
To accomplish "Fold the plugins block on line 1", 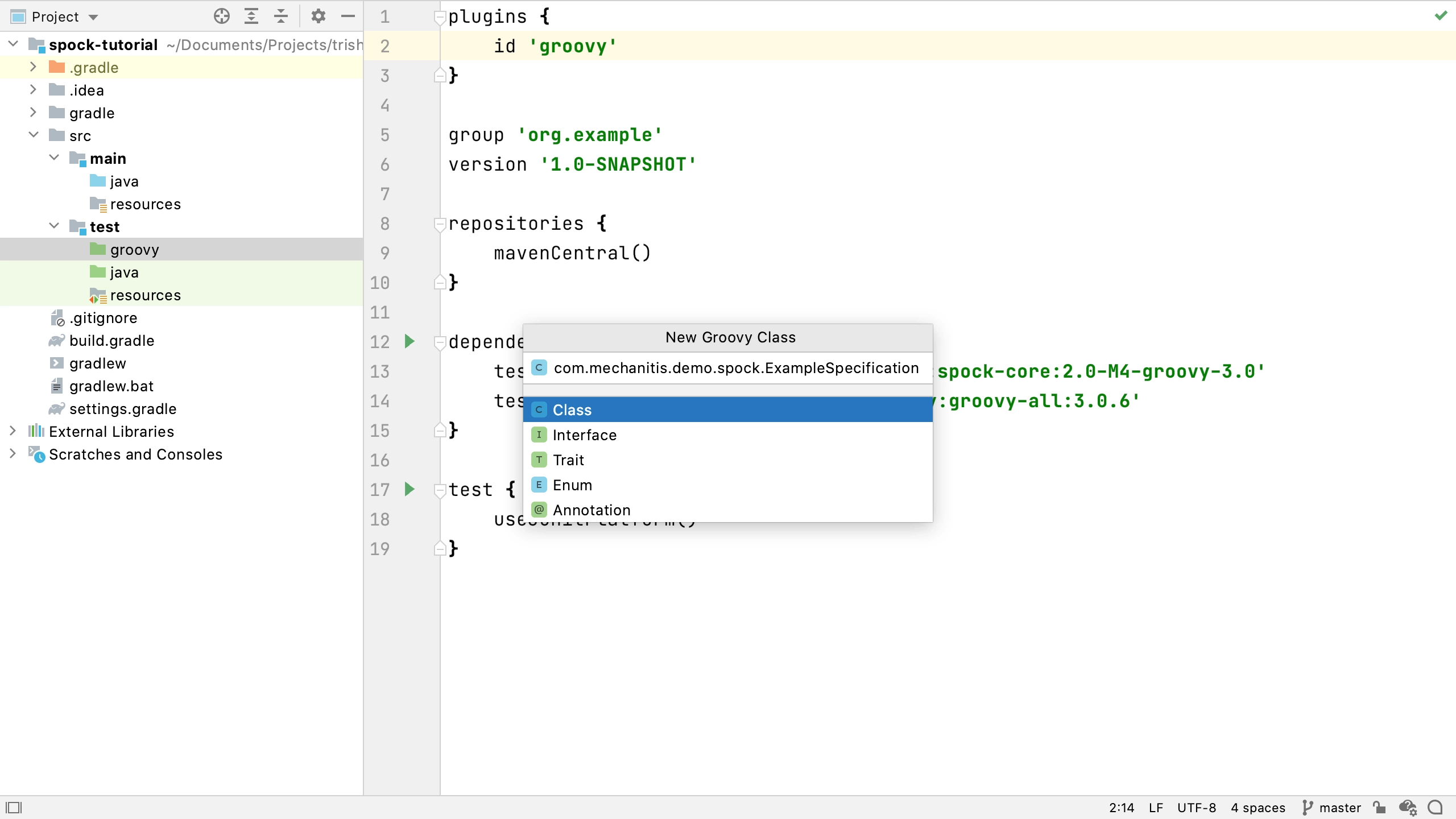I will [440, 17].
